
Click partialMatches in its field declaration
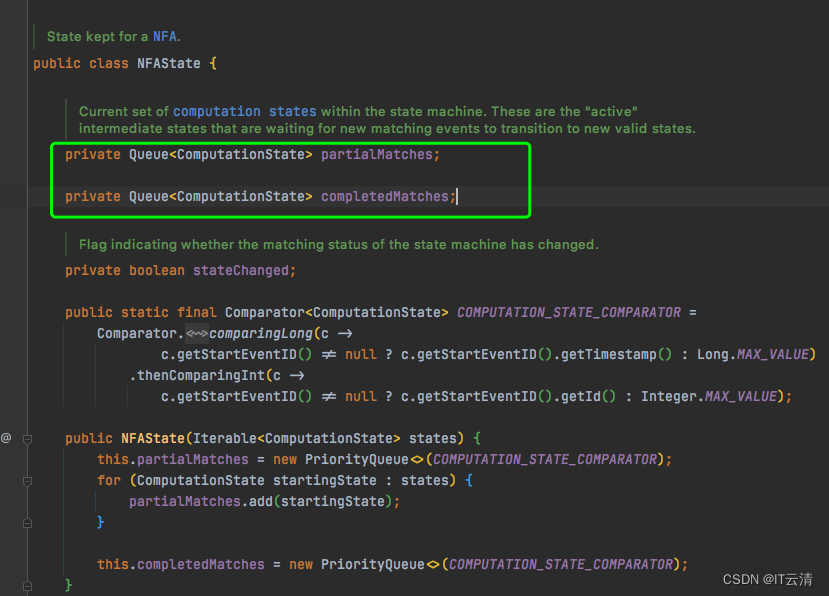coord(377,154)
